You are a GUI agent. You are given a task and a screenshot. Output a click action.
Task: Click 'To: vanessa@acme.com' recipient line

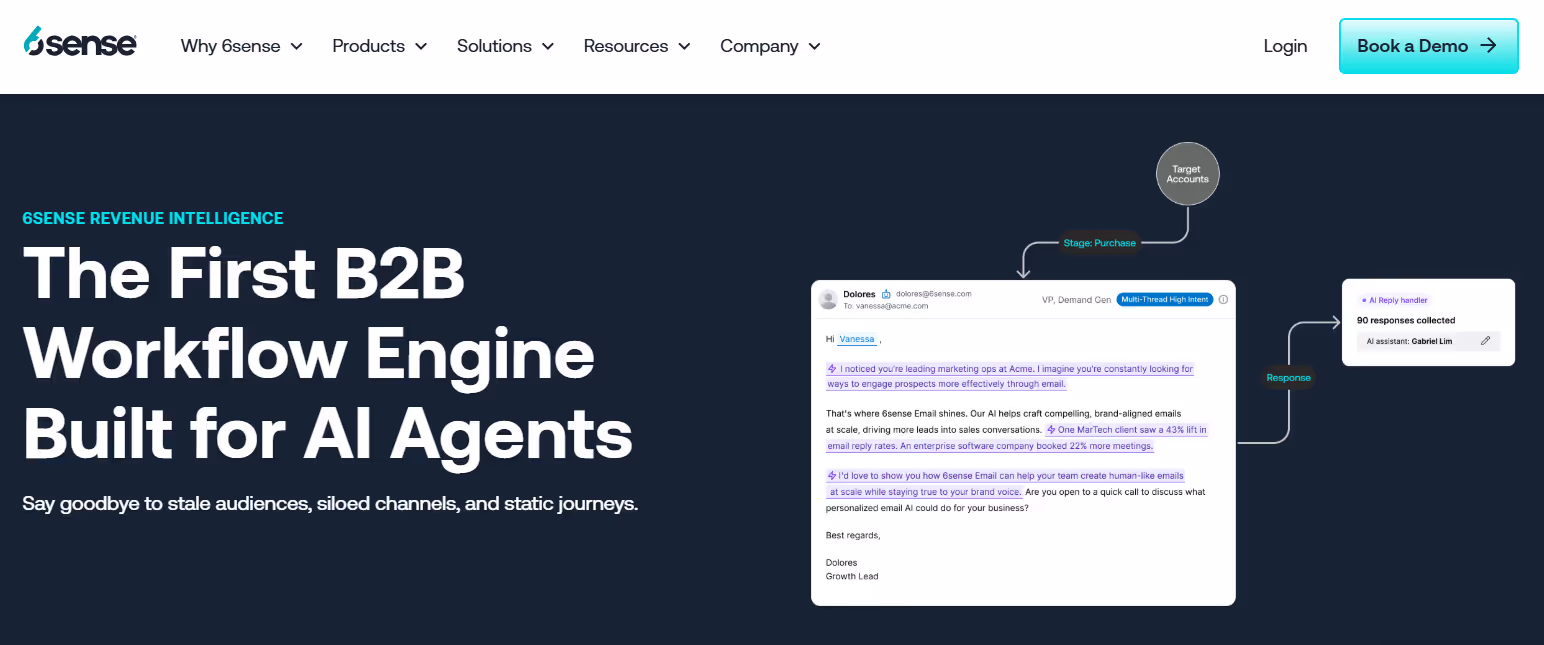pyautogui.click(x=886, y=306)
